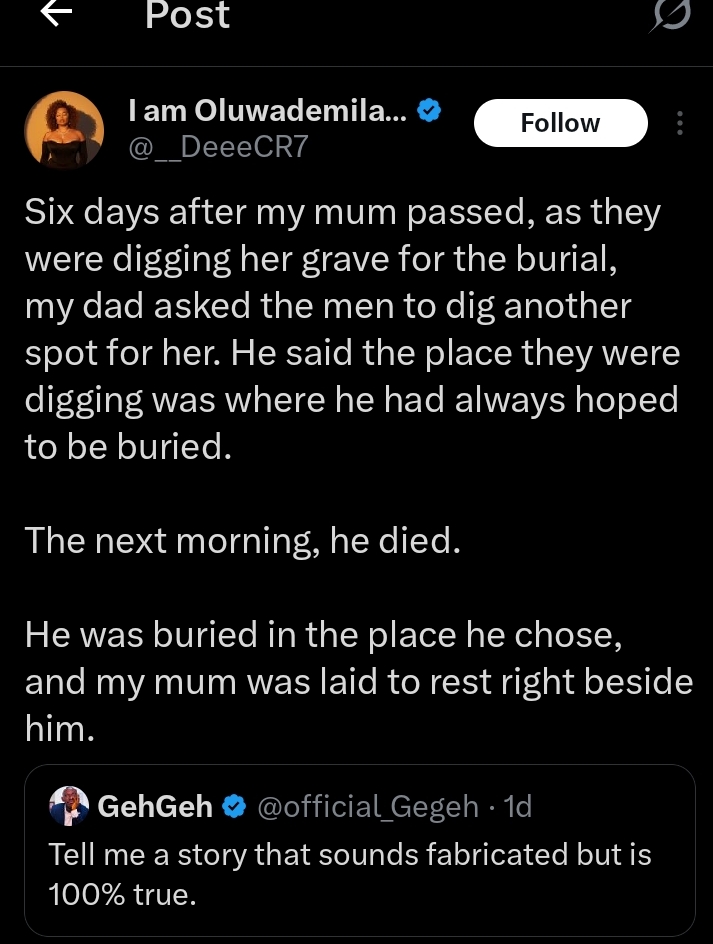Tap the paragraph 'He was buried in the place'
Screen dimensions: 713x944
coord(358,682)
